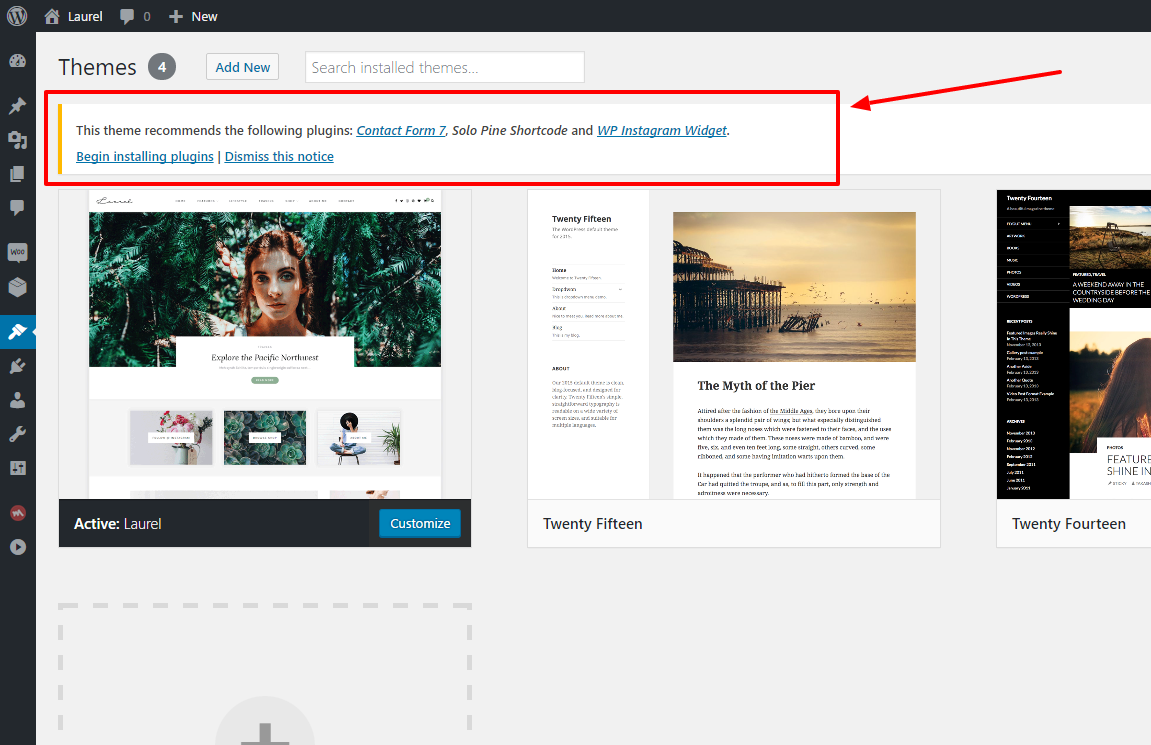Open the comments bubble in admin bar
This screenshot has height=745, width=1151.
coord(135,16)
